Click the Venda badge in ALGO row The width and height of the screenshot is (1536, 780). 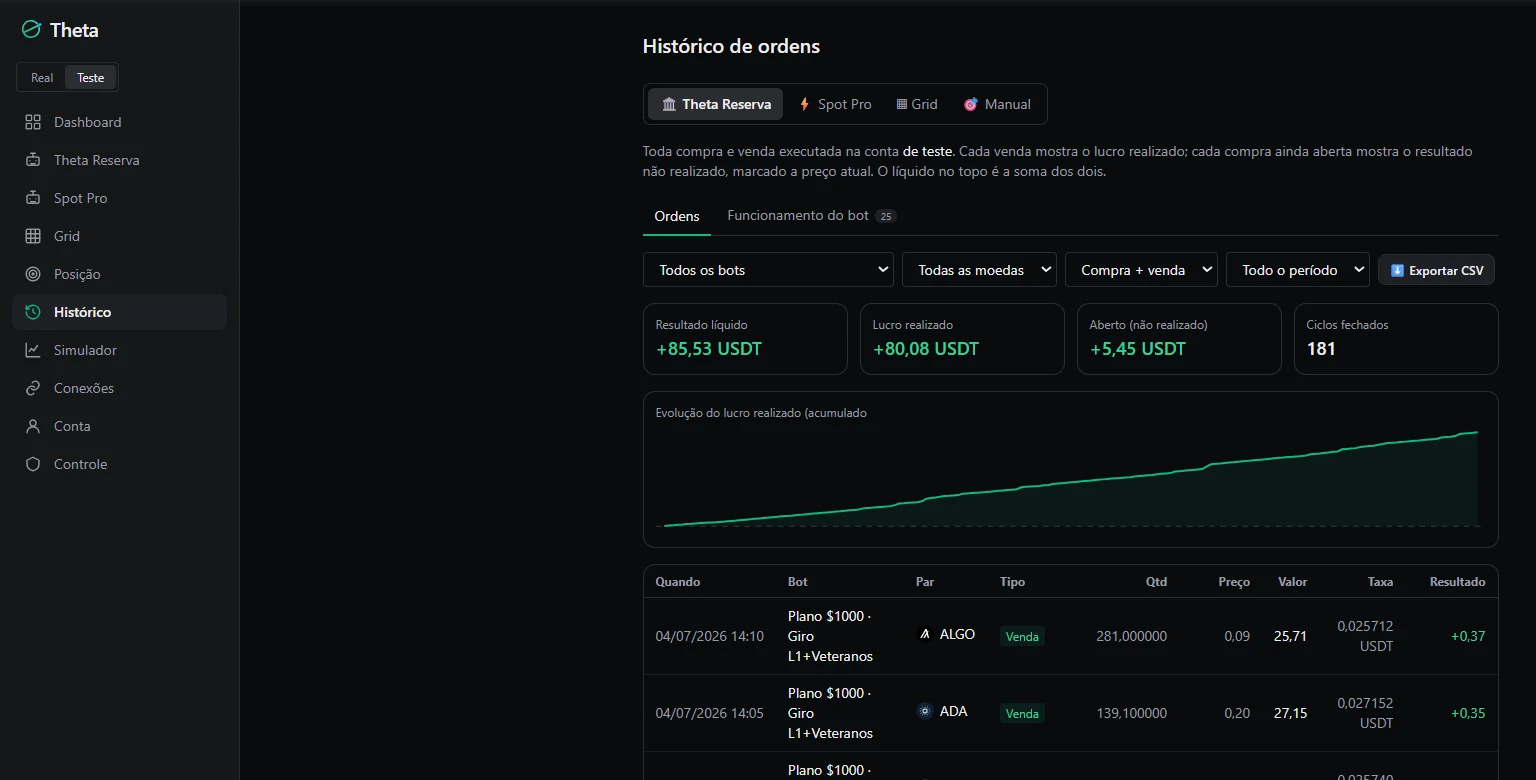tap(1022, 636)
